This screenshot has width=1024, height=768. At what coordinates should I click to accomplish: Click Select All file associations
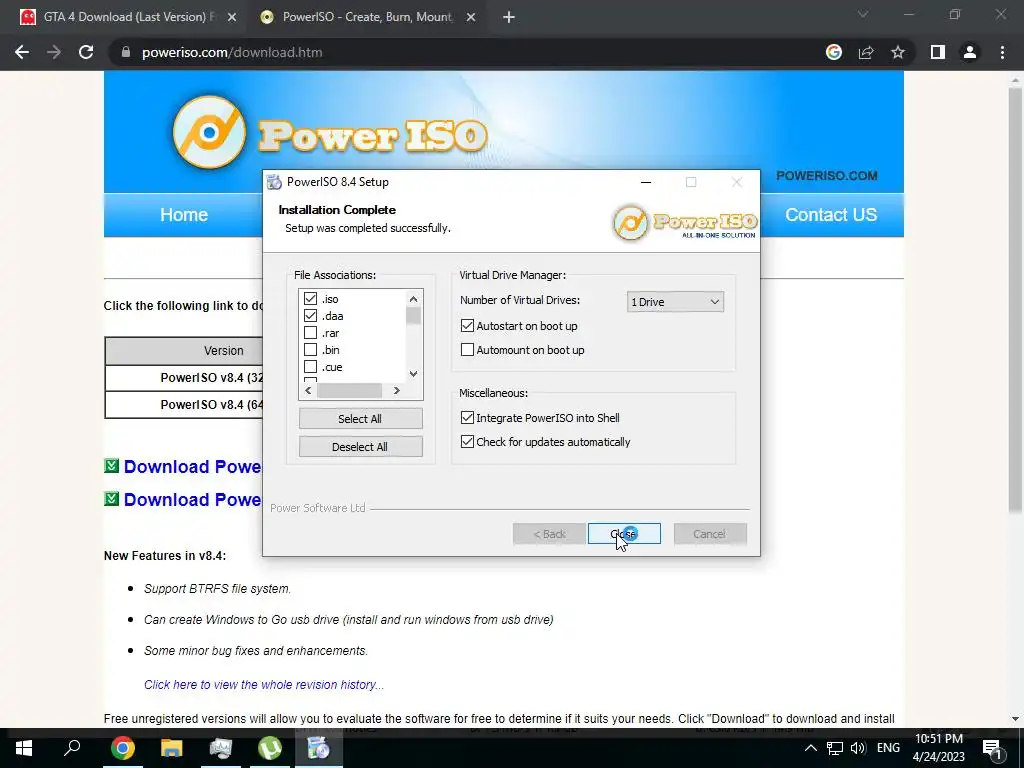[x=360, y=419]
